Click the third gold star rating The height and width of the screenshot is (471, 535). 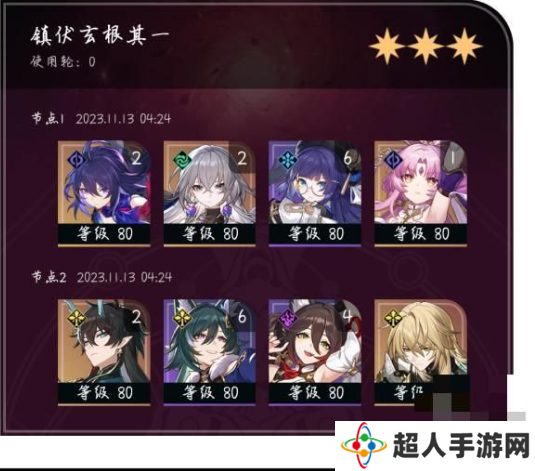point(465,46)
